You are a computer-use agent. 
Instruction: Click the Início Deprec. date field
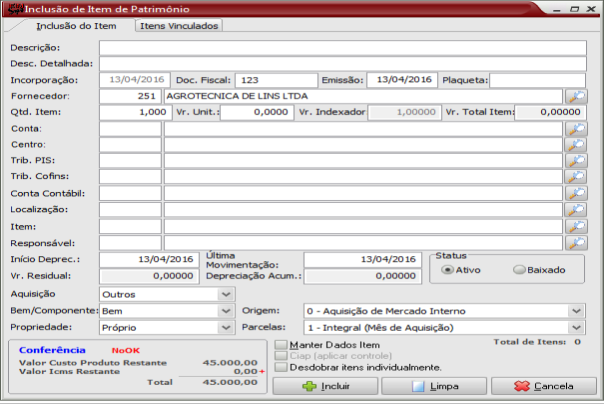coord(149,259)
